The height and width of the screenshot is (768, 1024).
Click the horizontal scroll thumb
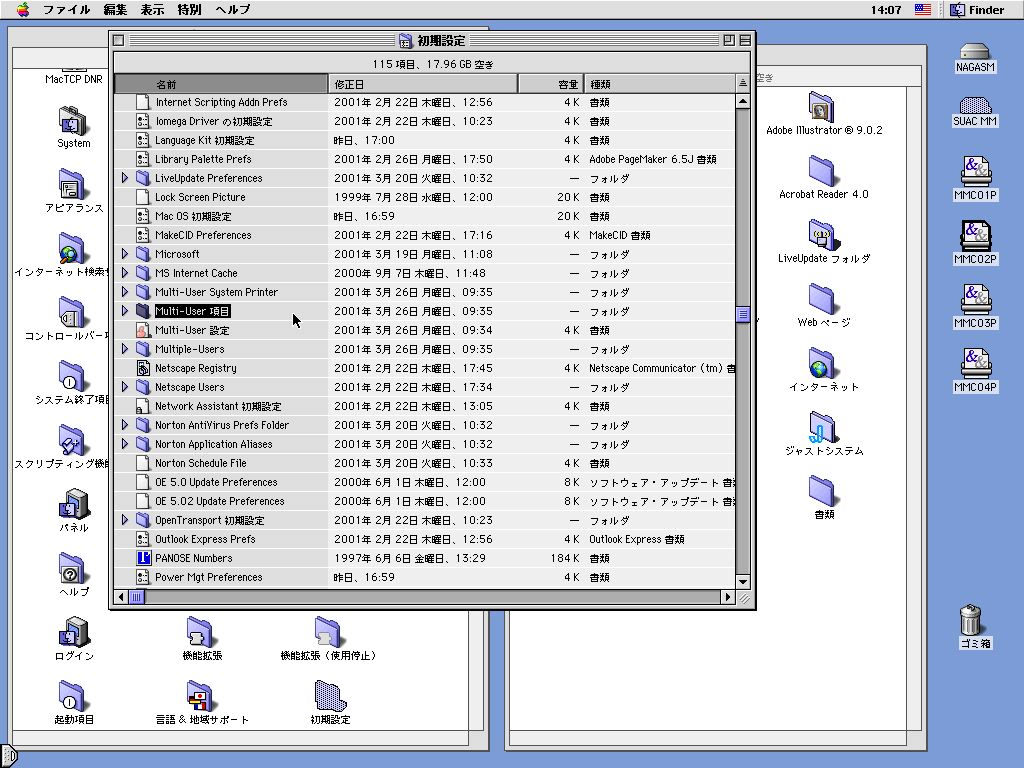coord(136,596)
